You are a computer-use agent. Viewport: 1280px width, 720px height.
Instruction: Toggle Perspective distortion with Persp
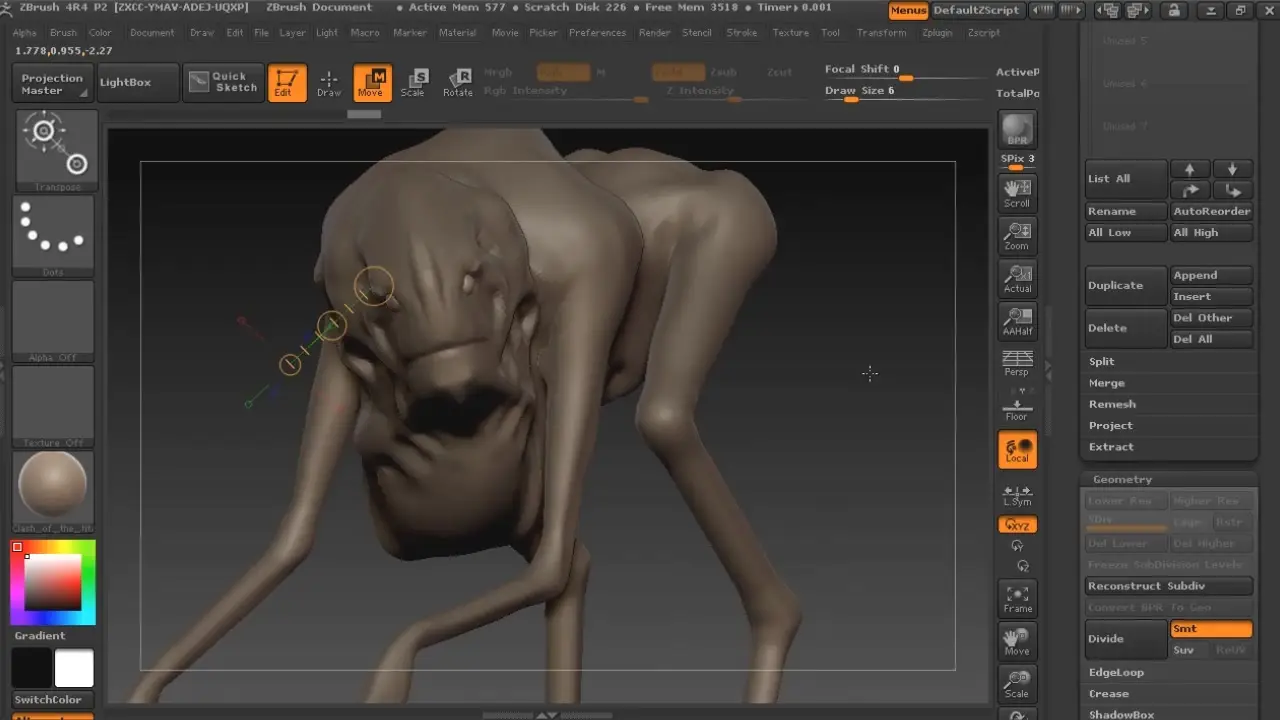point(1017,363)
